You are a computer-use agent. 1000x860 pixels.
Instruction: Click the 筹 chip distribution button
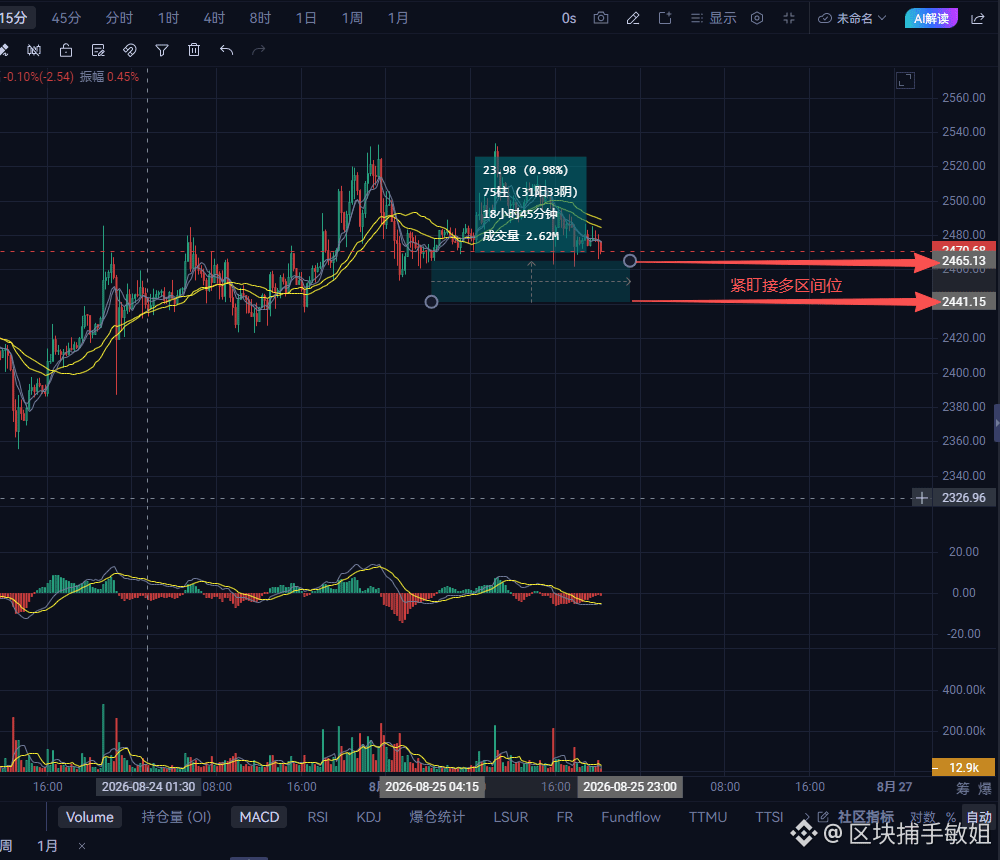point(963,789)
